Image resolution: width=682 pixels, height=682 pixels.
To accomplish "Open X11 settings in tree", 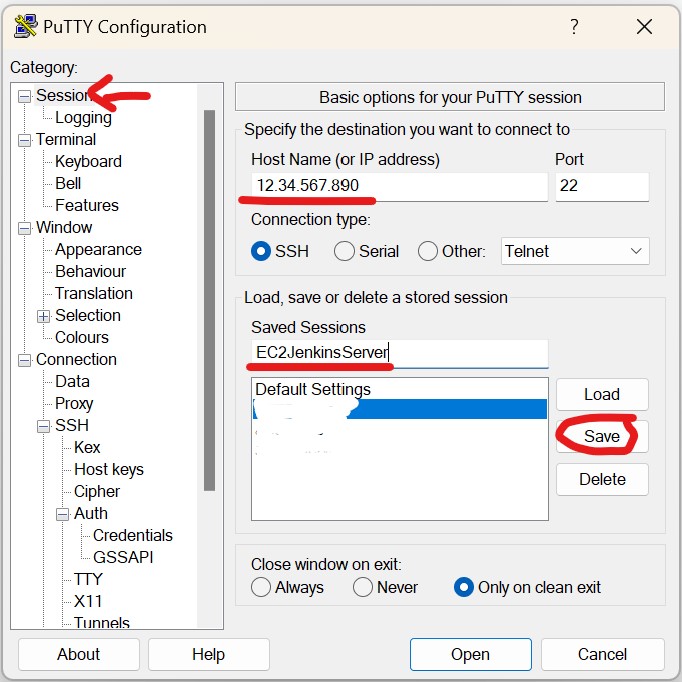I will [x=88, y=602].
